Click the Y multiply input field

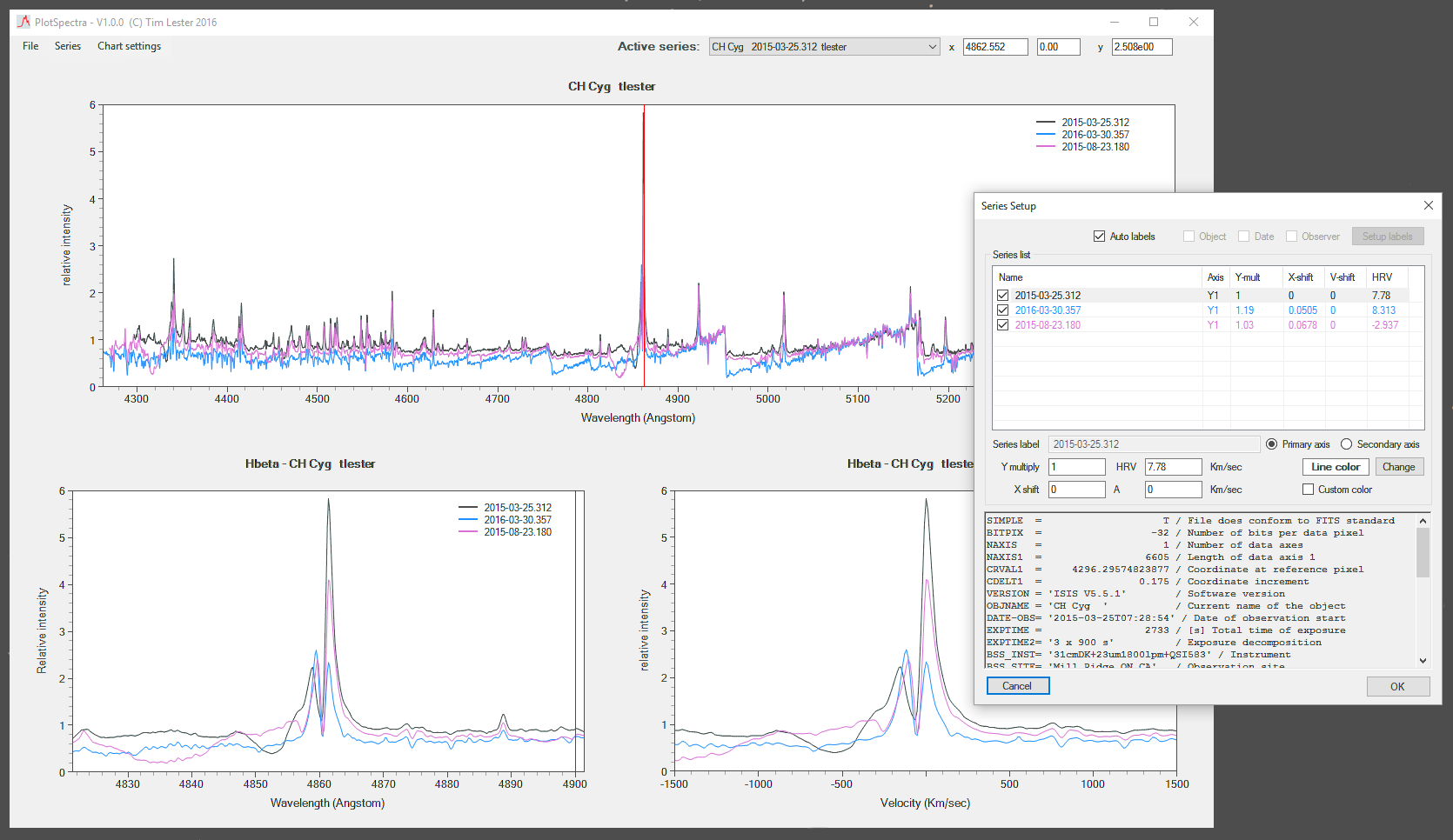[1076, 467]
